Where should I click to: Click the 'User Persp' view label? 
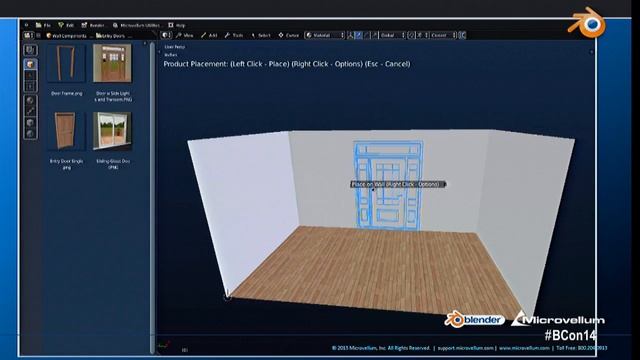pos(174,47)
